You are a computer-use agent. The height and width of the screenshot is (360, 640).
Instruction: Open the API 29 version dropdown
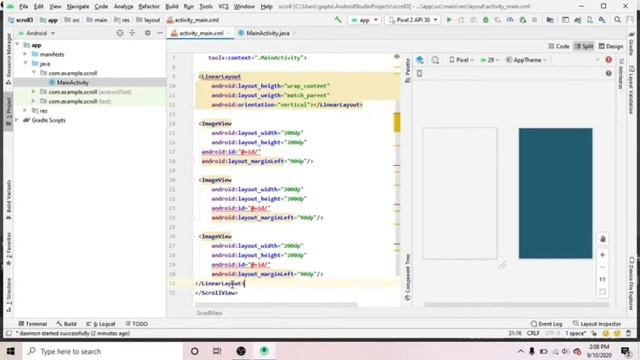490,60
